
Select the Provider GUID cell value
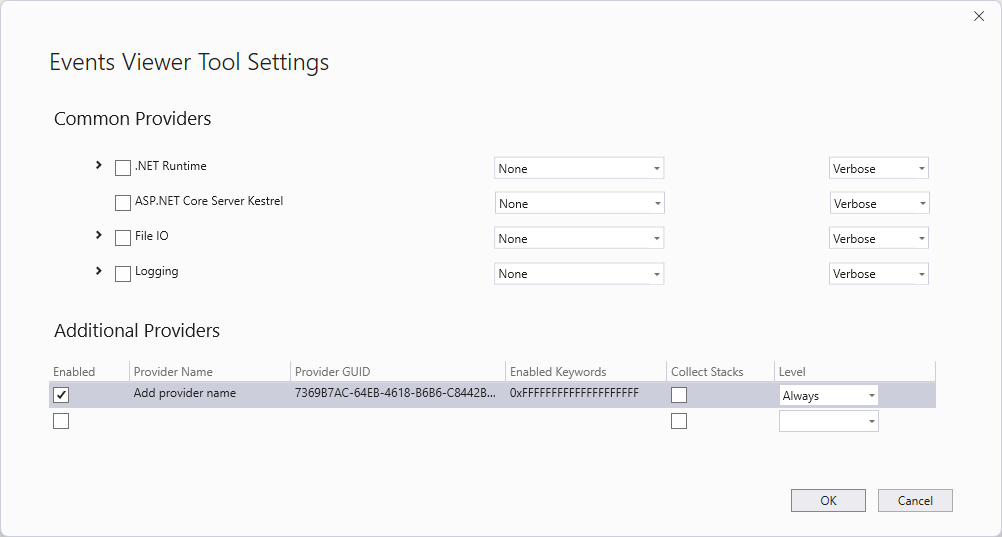pyautogui.click(x=394, y=394)
